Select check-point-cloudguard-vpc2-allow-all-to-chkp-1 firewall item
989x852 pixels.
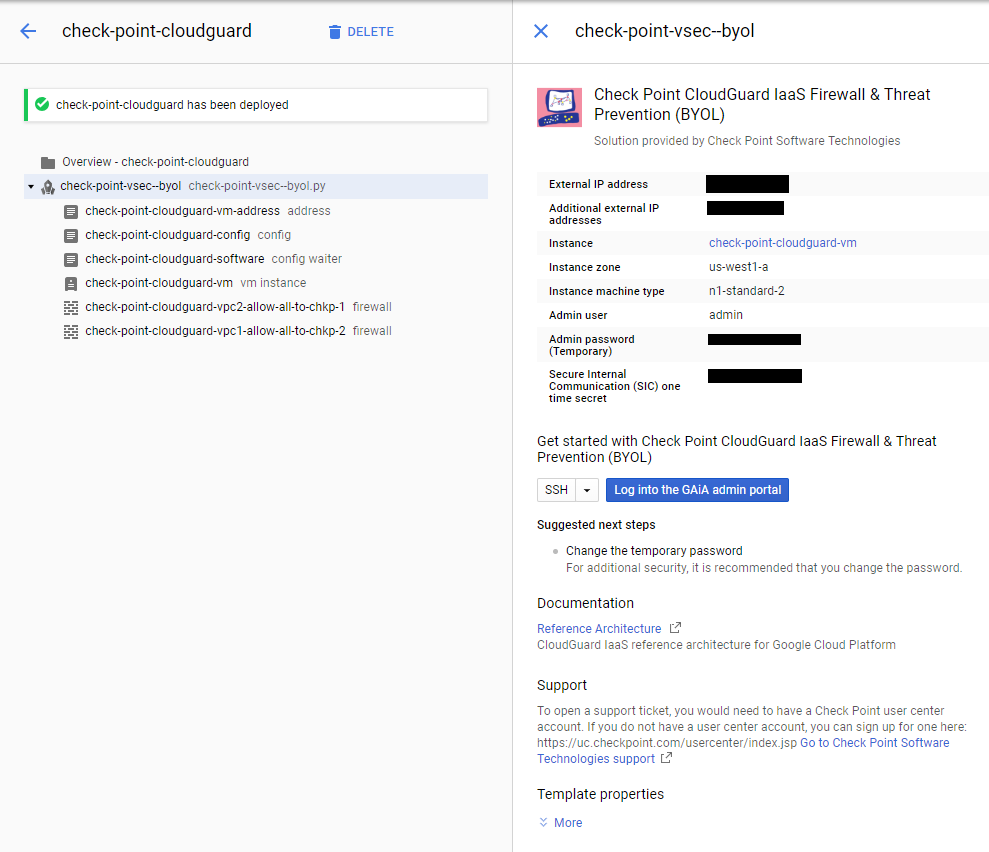click(x=215, y=306)
